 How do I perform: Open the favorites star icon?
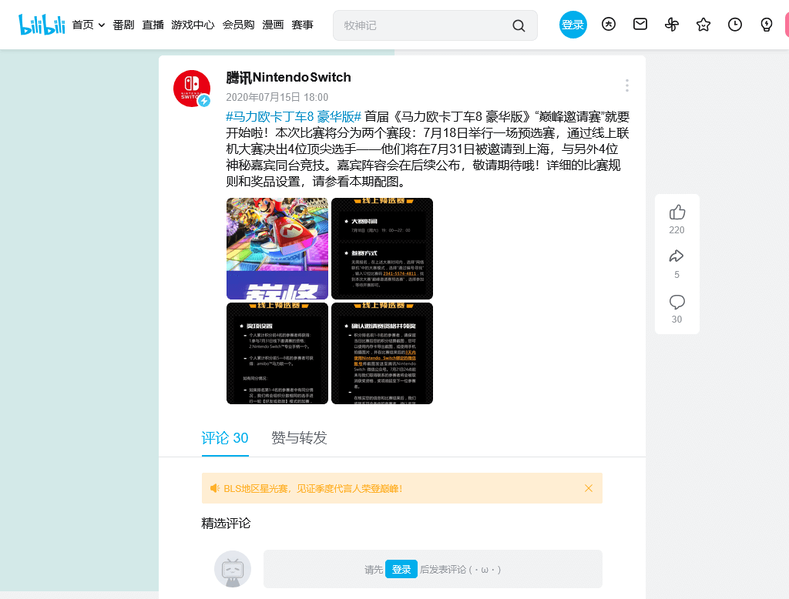(x=703, y=24)
